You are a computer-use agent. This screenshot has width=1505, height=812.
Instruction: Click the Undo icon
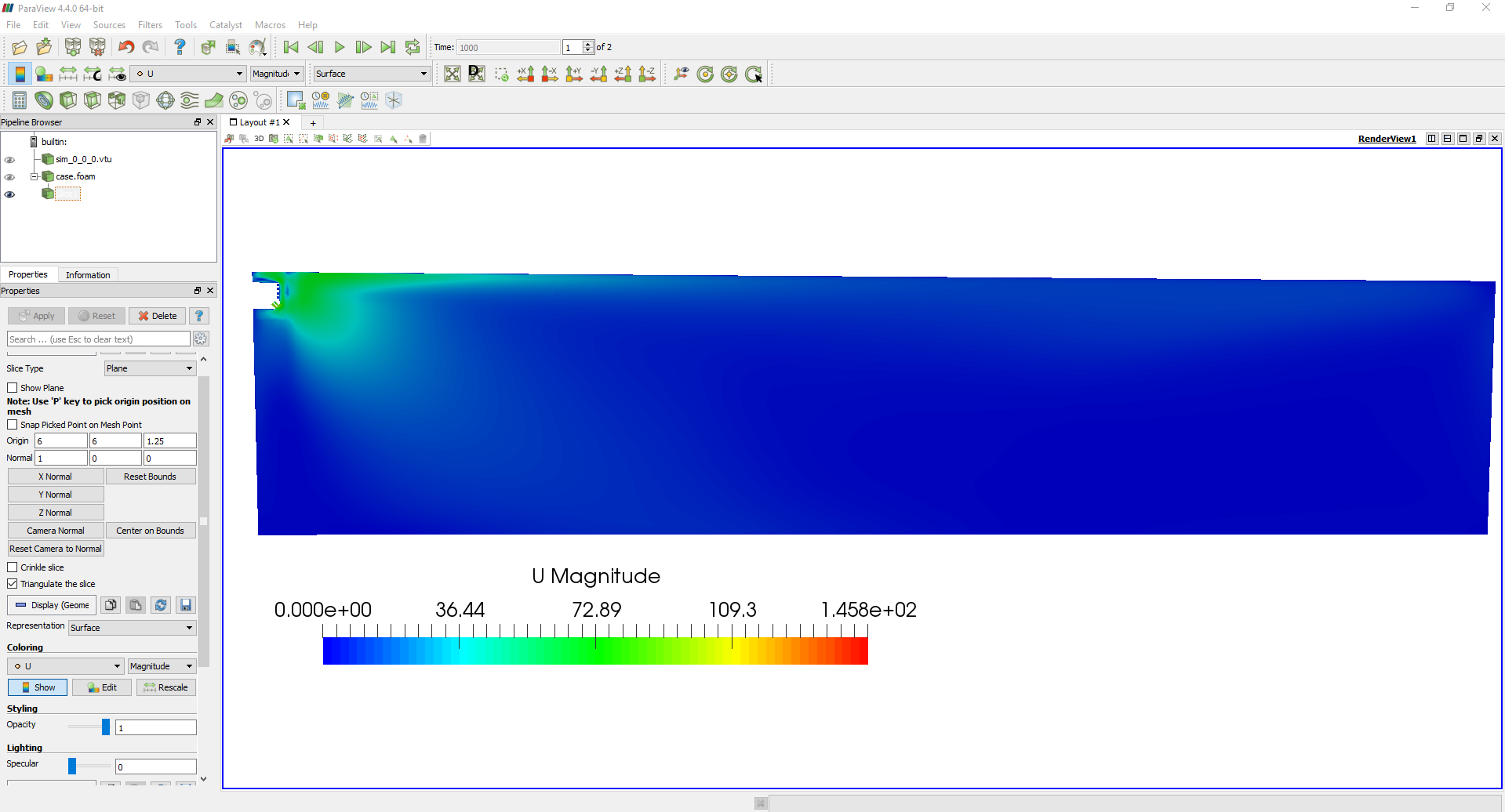[x=125, y=47]
